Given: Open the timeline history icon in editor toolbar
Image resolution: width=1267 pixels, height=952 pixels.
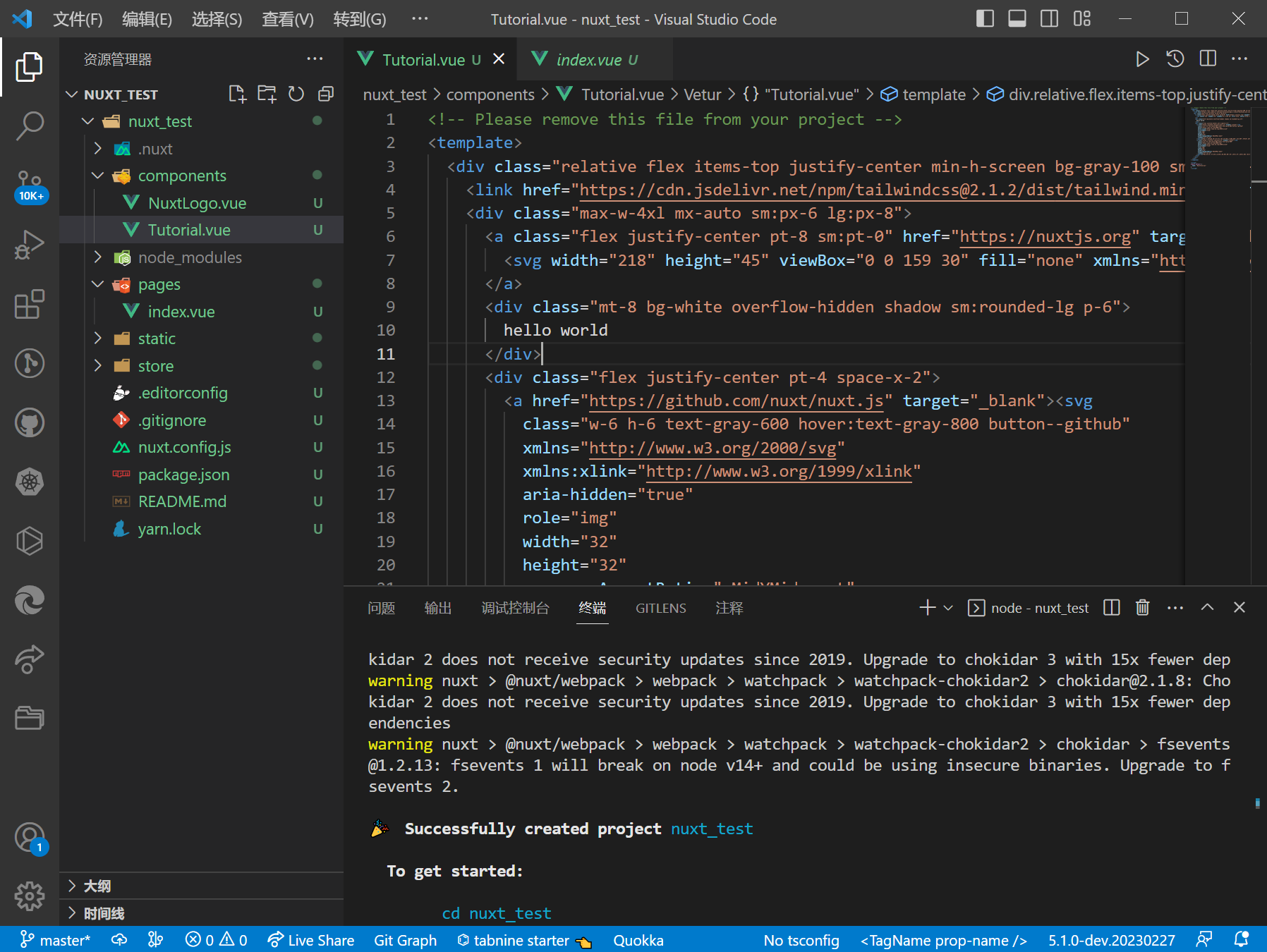Looking at the screenshot, I should [x=1175, y=59].
